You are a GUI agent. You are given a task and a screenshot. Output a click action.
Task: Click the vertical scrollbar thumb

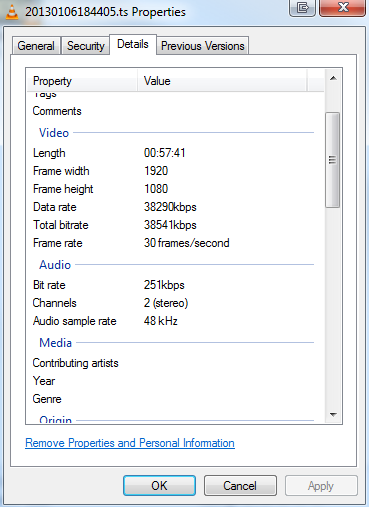click(332, 160)
